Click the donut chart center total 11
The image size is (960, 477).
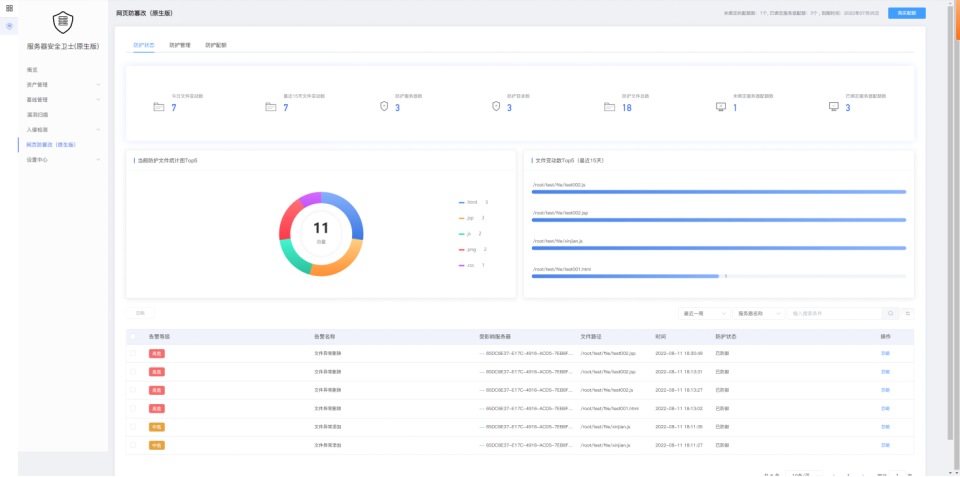click(x=321, y=228)
